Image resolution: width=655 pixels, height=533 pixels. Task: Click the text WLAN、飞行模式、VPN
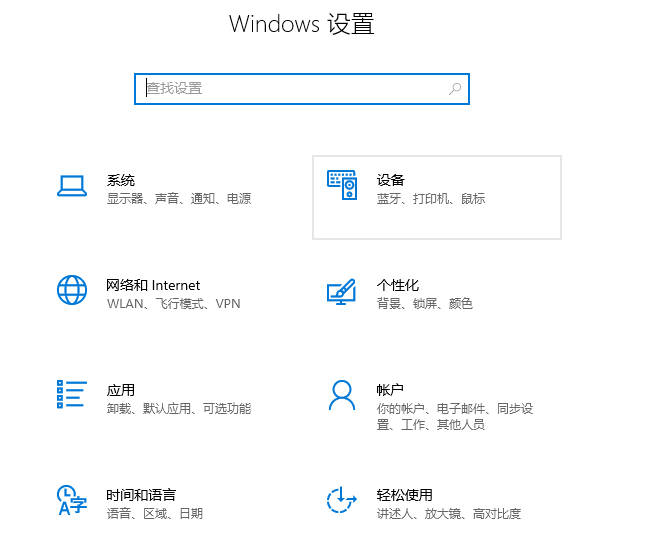(174, 304)
